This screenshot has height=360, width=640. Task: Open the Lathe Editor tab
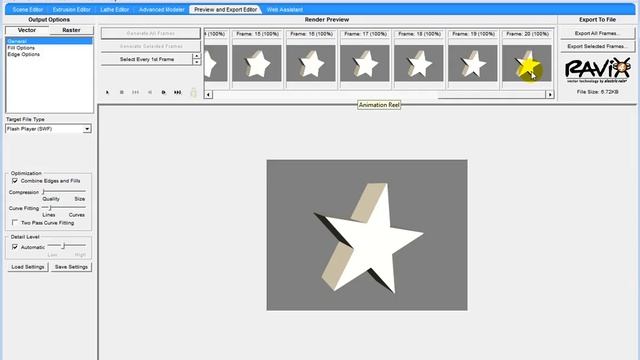(115, 9)
